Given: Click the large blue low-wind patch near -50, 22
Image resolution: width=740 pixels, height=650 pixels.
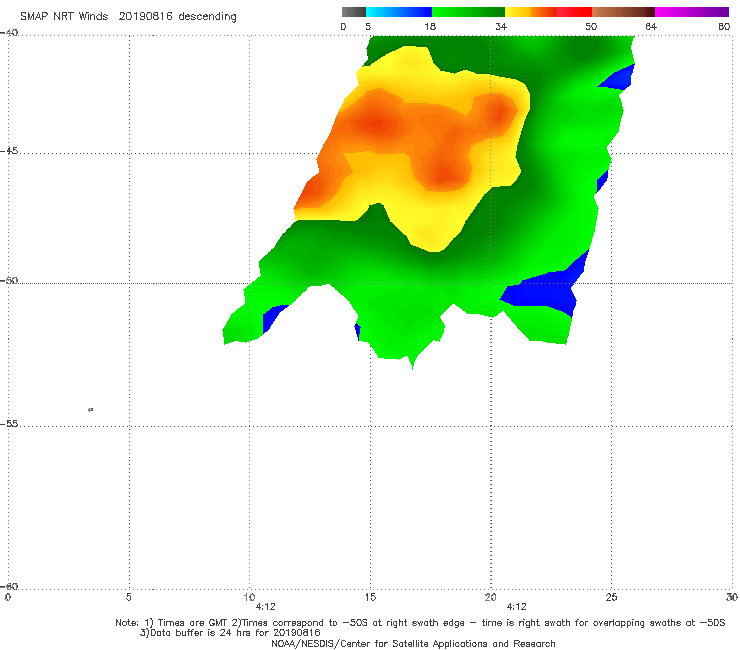Looking at the screenshot, I should coord(545,290).
